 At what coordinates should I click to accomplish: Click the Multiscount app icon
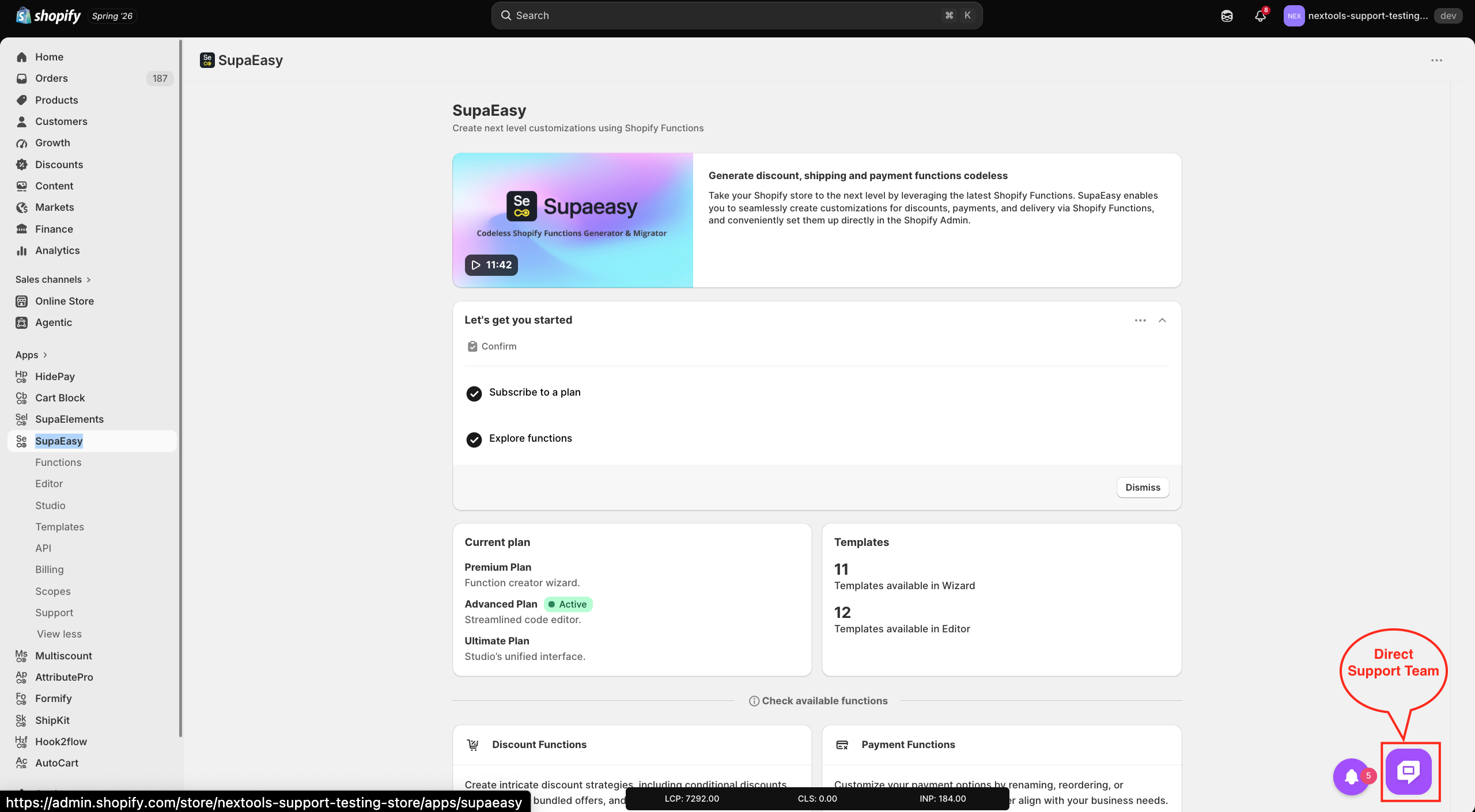[21, 656]
